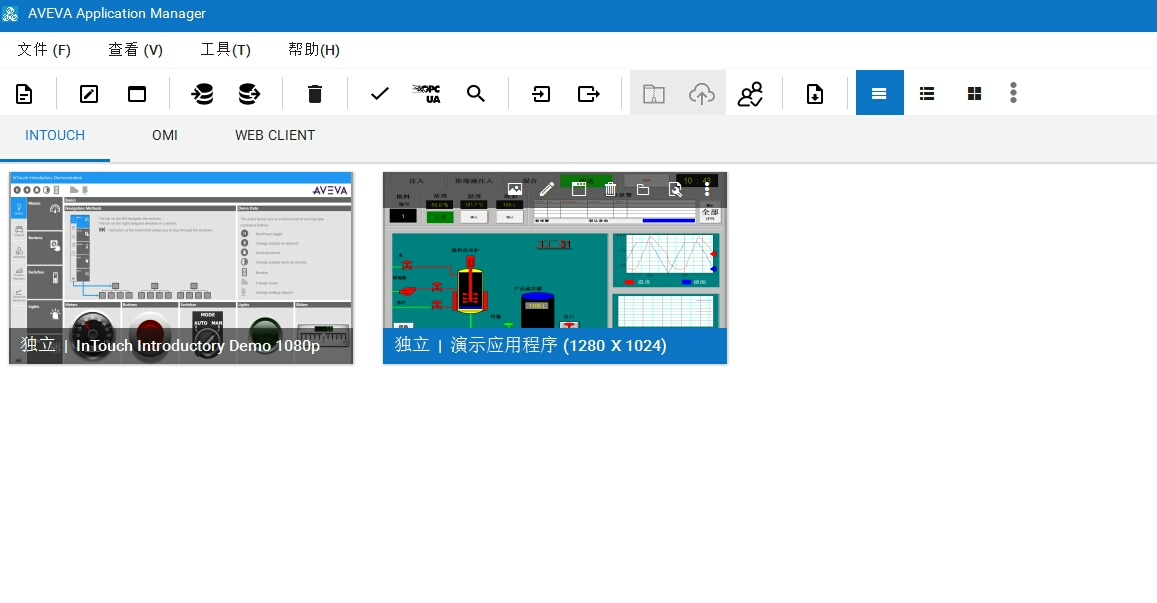Click document wrench icon on demo app card
This screenshot has width=1157, height=603.
(x=675, y=190)
